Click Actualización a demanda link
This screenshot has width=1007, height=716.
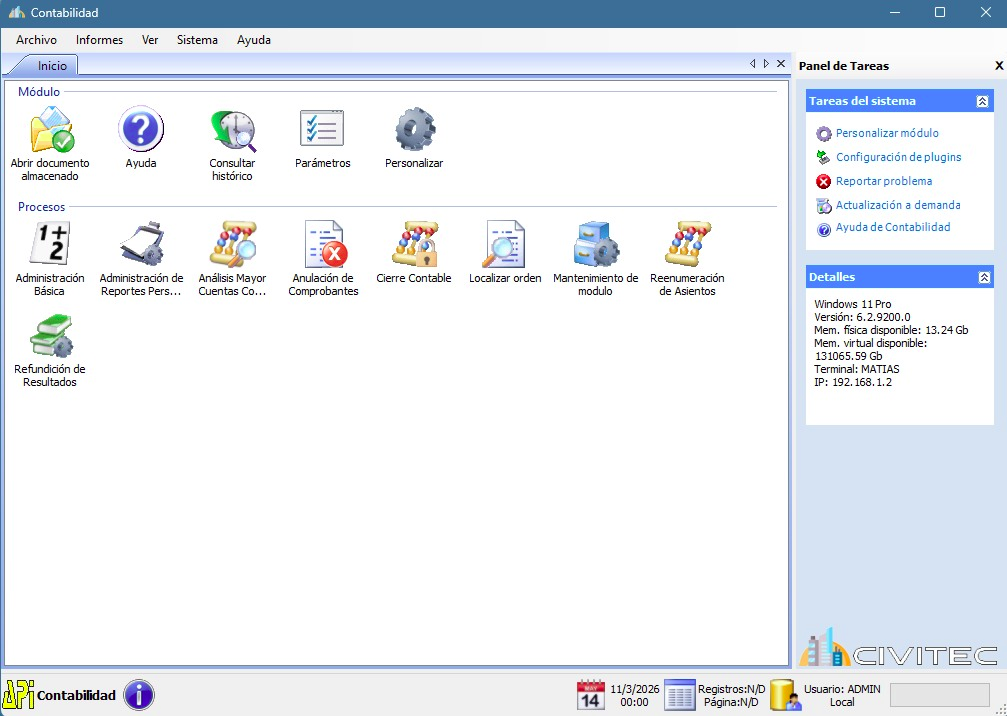coord(898,205)
